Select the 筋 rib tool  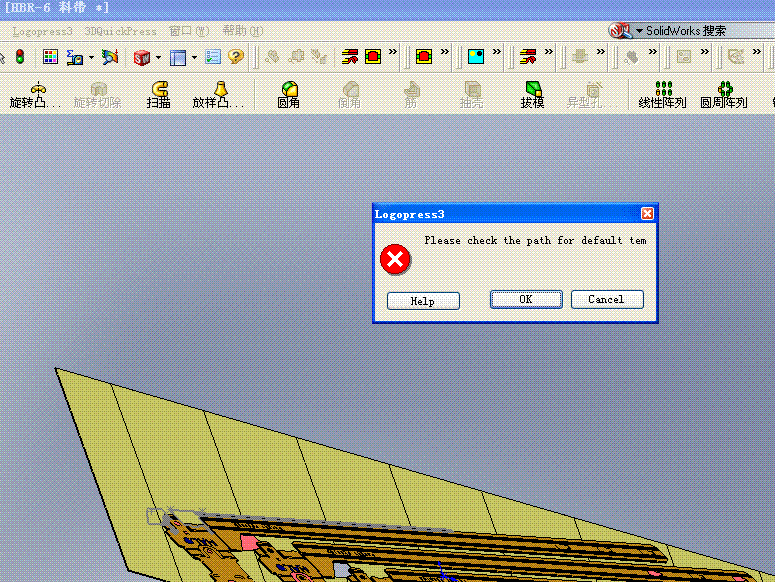coord(411,95)
